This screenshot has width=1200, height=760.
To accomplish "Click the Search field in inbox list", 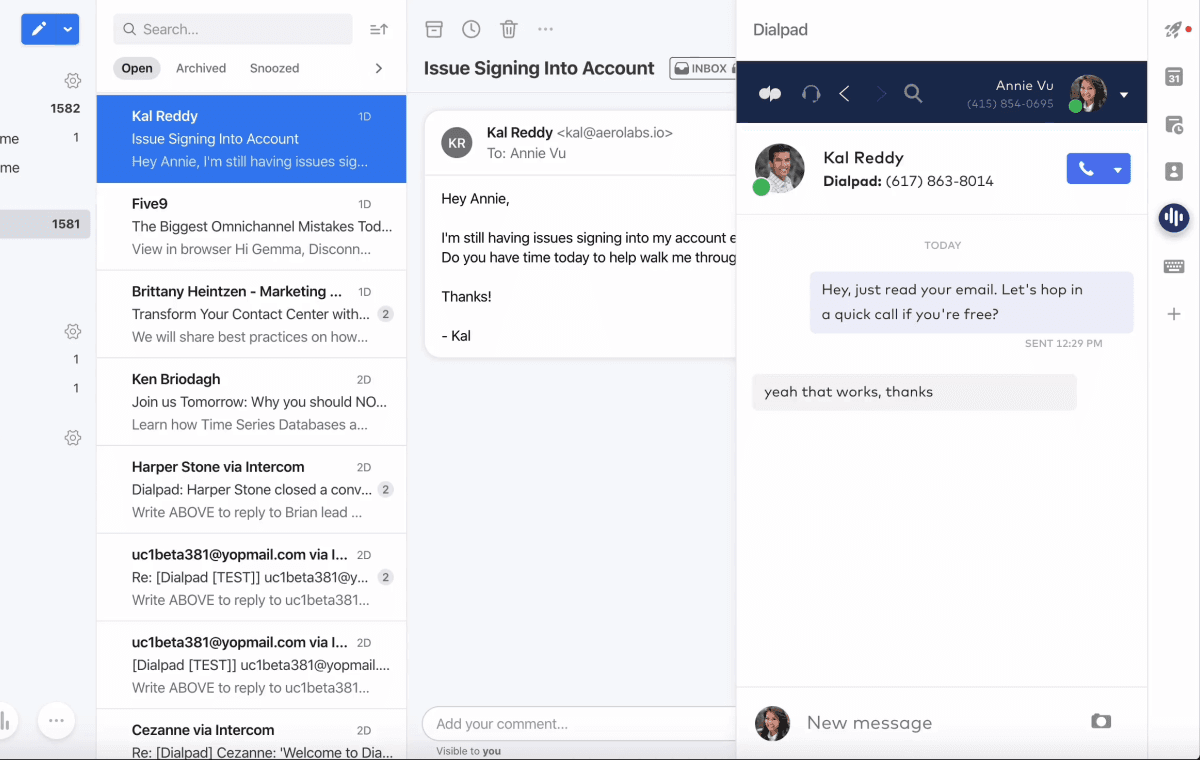I will point(233,29).
